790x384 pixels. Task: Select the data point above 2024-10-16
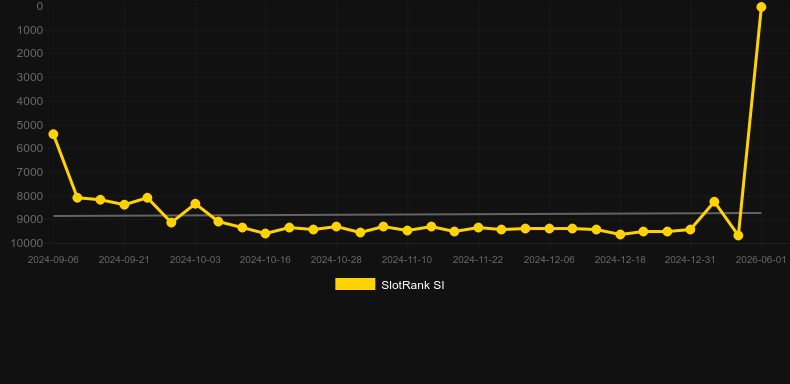pos(266,233)
